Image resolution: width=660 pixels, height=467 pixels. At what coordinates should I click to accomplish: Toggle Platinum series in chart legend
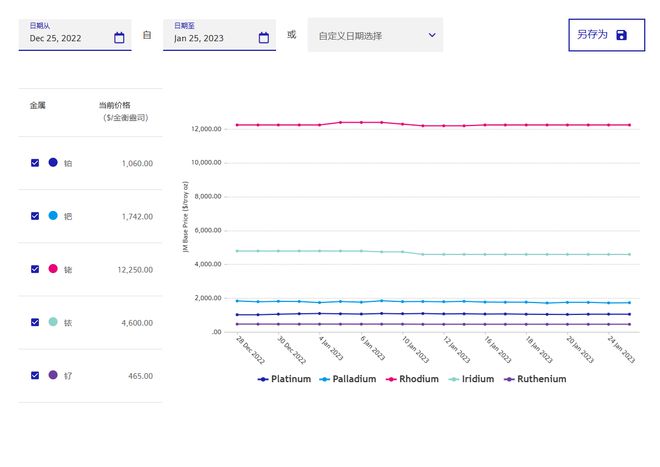(284, 379)
